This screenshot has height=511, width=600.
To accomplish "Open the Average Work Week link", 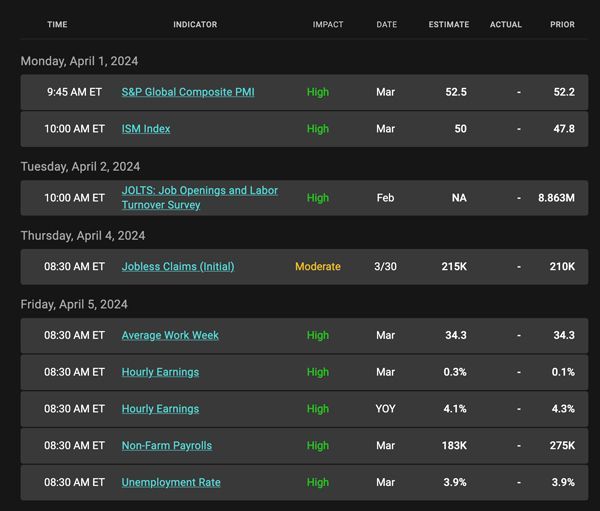I will 170,335.
